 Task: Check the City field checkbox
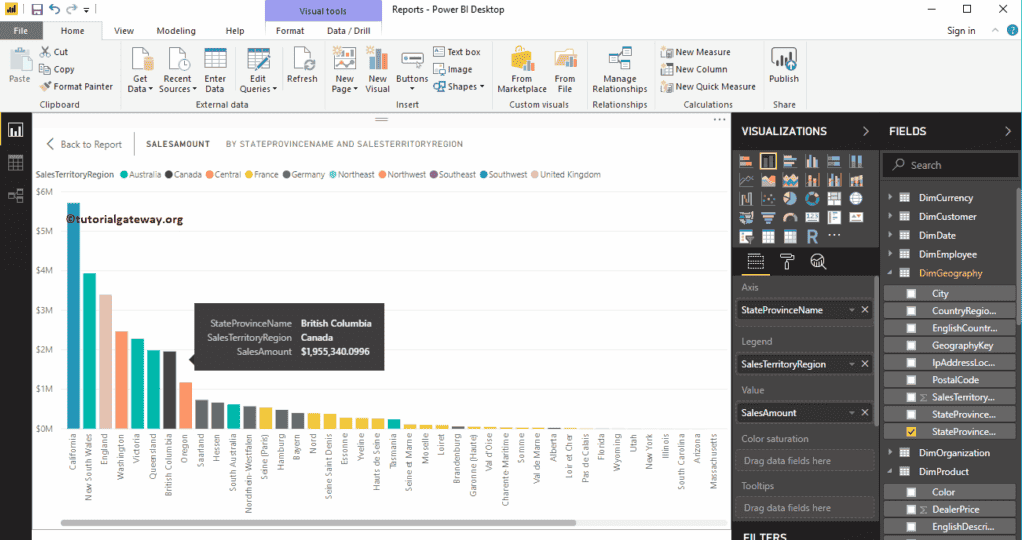(911, 293)
